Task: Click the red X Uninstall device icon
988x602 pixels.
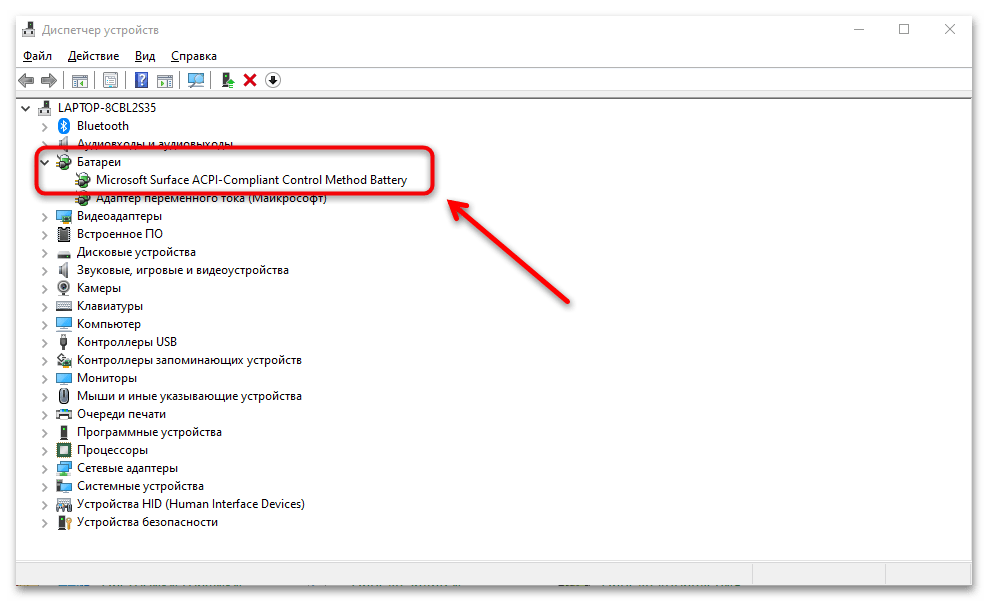Action: [250, 80]
